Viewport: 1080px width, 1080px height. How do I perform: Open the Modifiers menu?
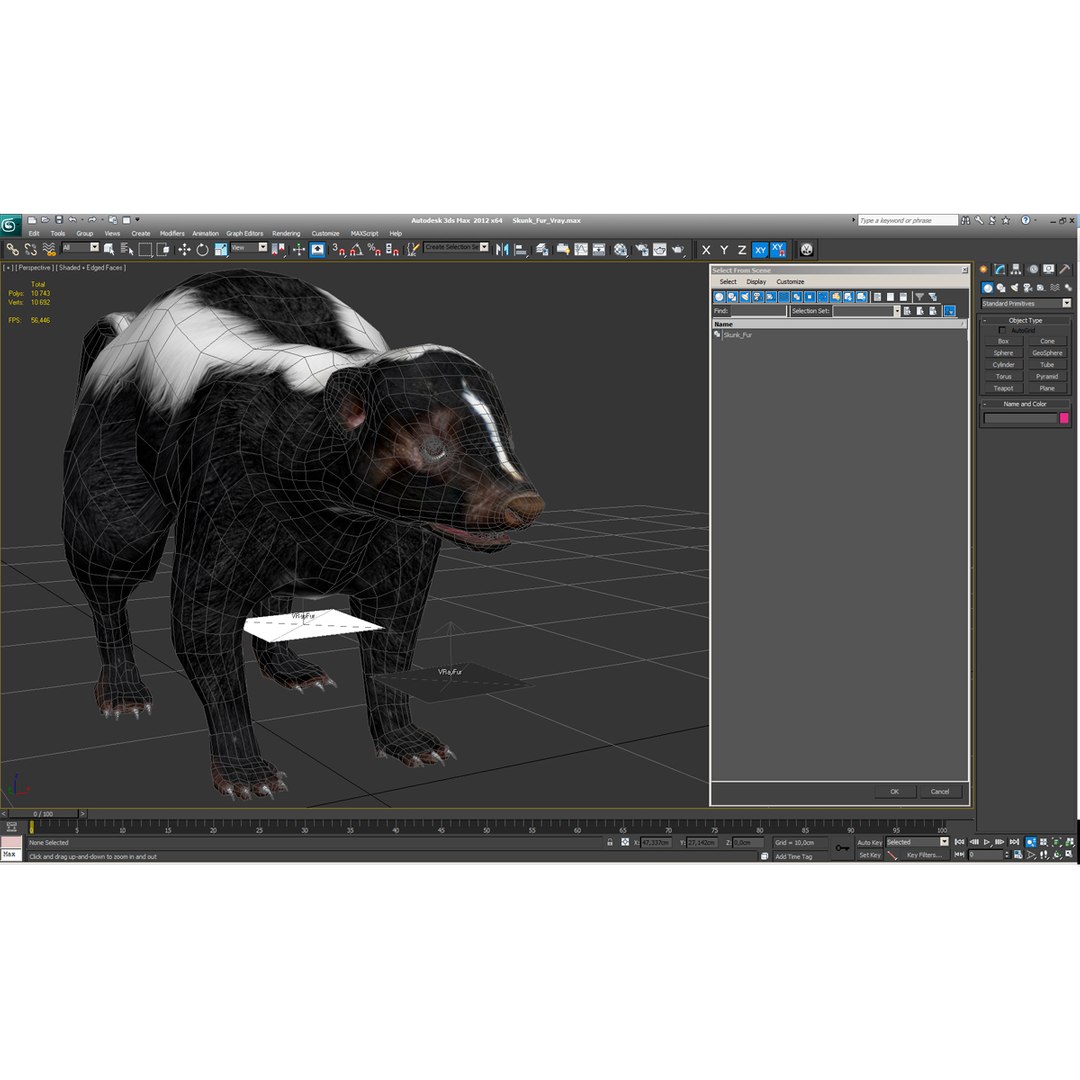tap(172, 233)
